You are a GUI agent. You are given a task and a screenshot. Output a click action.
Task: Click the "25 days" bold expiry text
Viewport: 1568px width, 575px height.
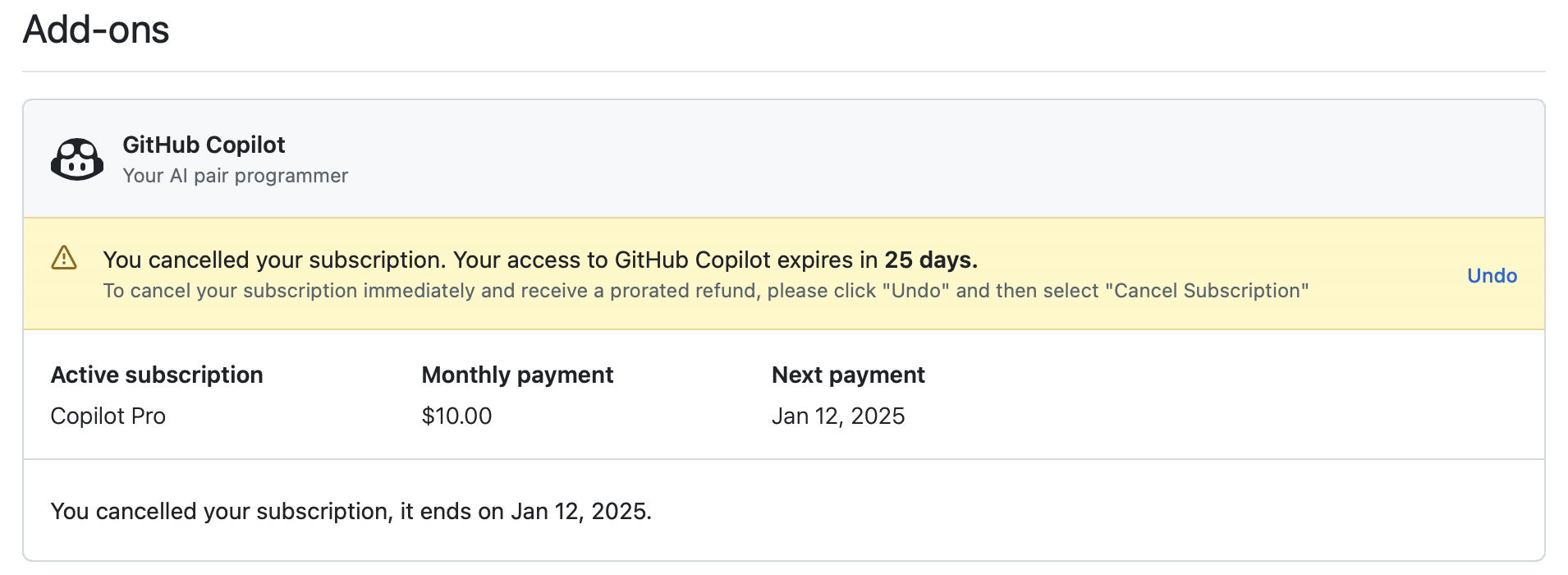(930, 260)
